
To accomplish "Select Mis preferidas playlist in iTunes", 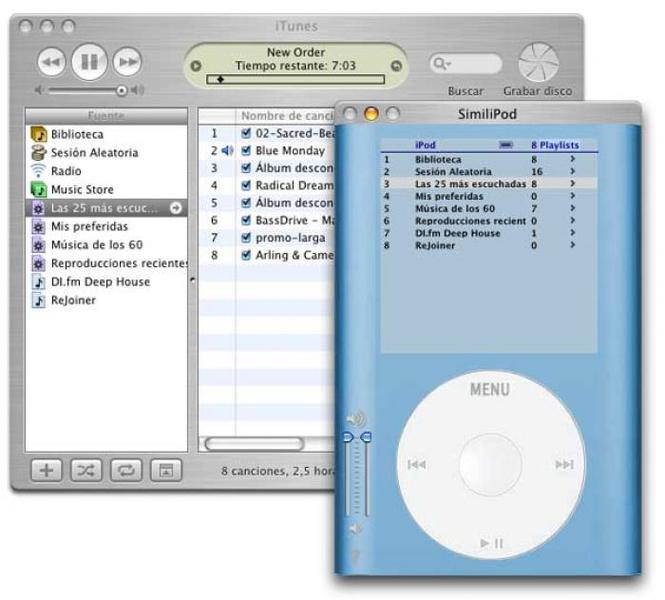I will [x=106, y=226].
